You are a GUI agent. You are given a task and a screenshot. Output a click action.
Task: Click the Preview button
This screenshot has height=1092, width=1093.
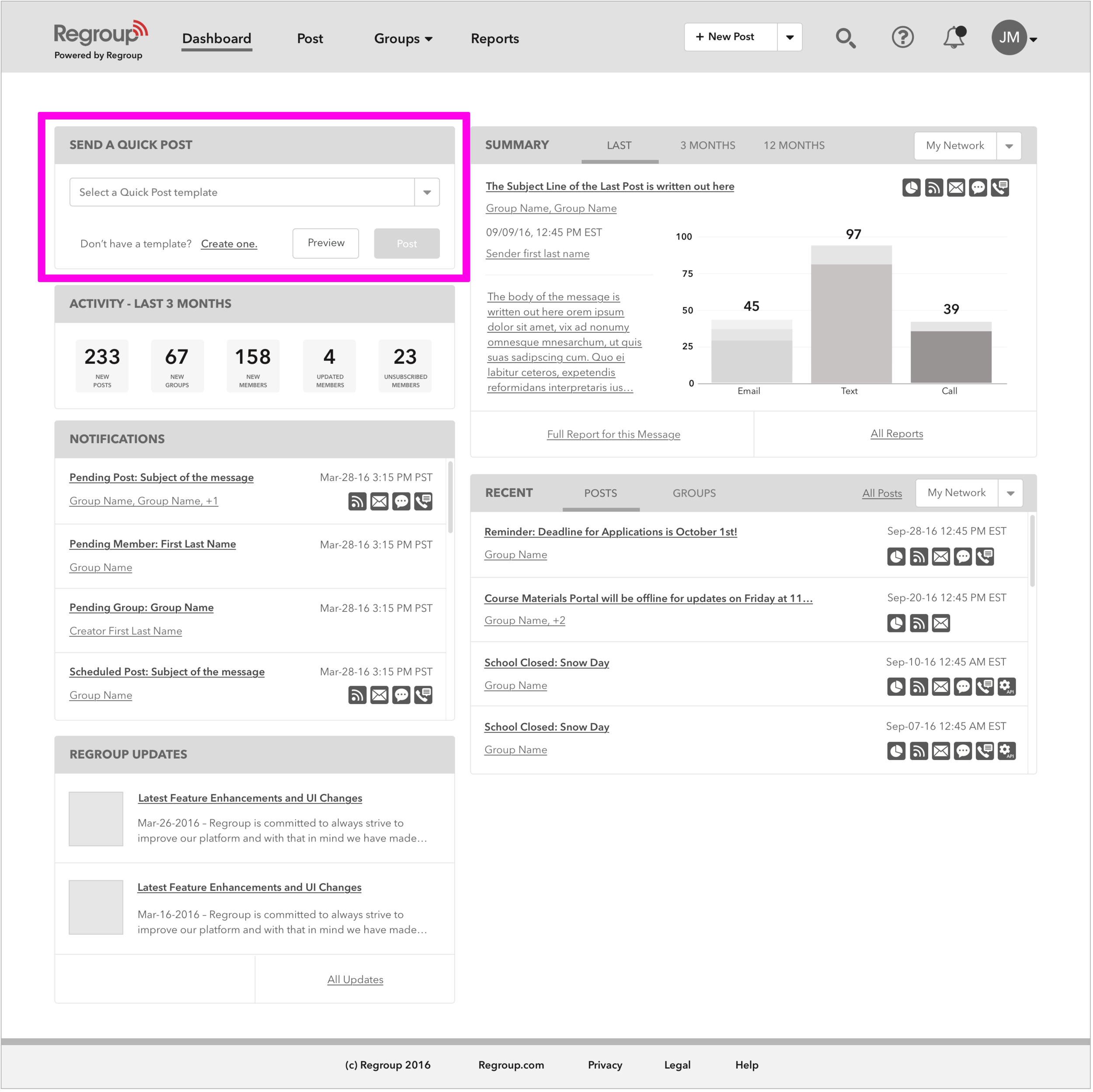[326, 243]
